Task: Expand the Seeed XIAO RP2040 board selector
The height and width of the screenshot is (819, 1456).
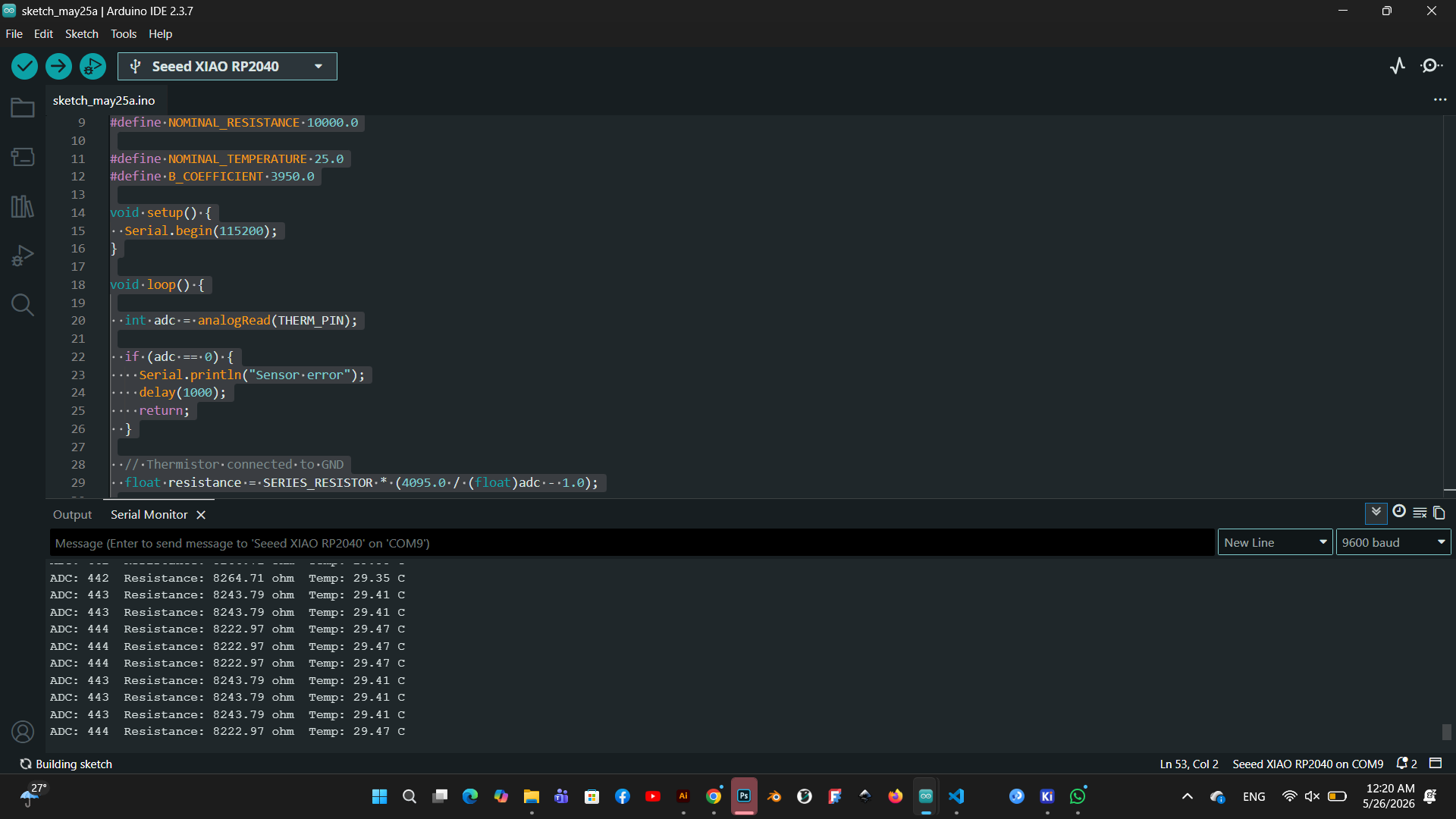Action: pos(227,67)
